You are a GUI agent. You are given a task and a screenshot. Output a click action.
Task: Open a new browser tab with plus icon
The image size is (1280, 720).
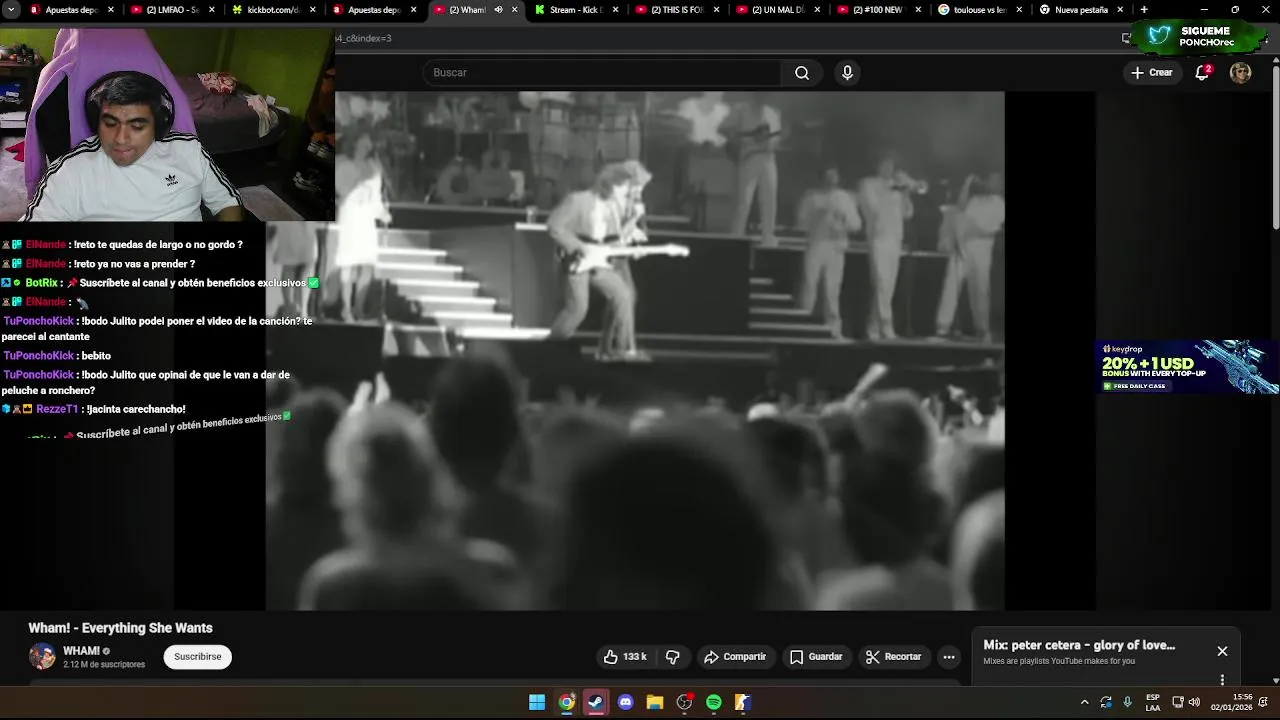1144,10
